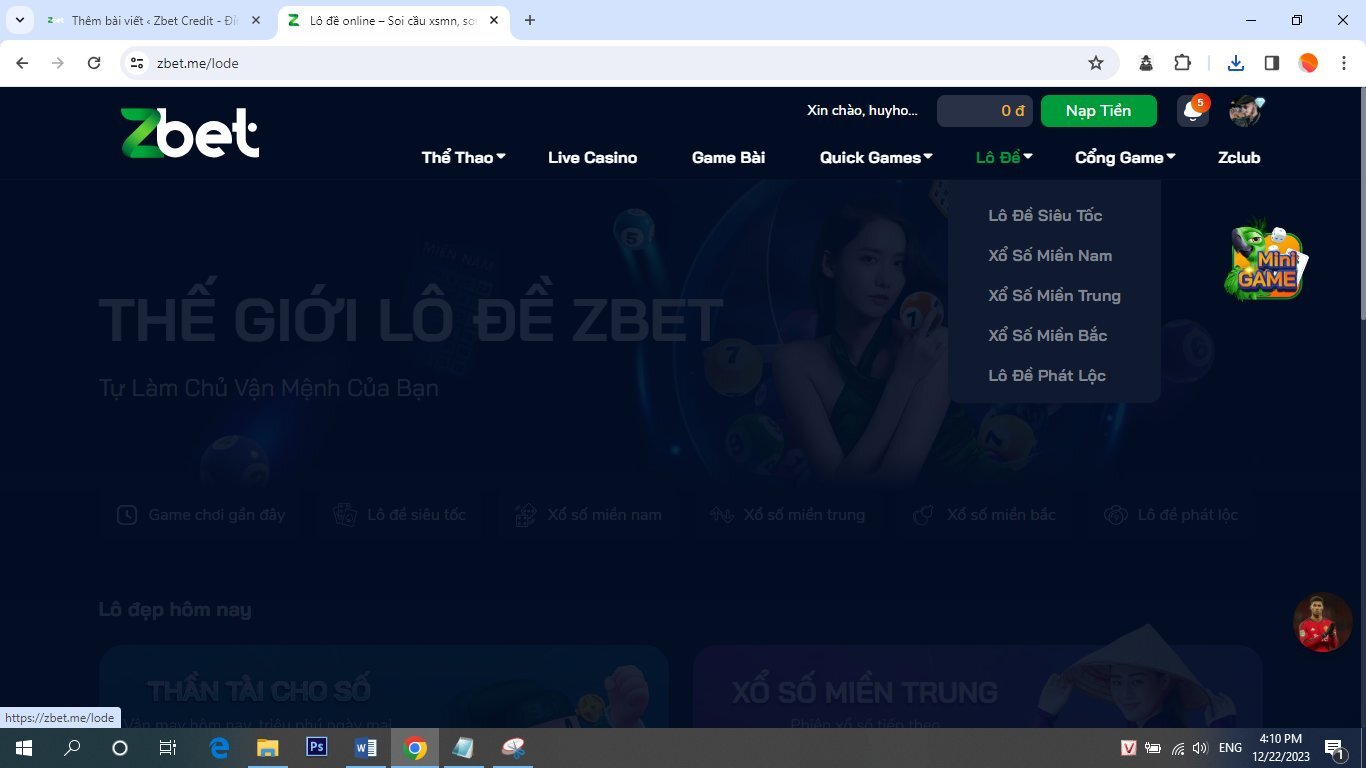Image resolution: width=1366 pixels, height=768 pixels.
Task: Open the notification bell icon
Action: pos(1192,111)
